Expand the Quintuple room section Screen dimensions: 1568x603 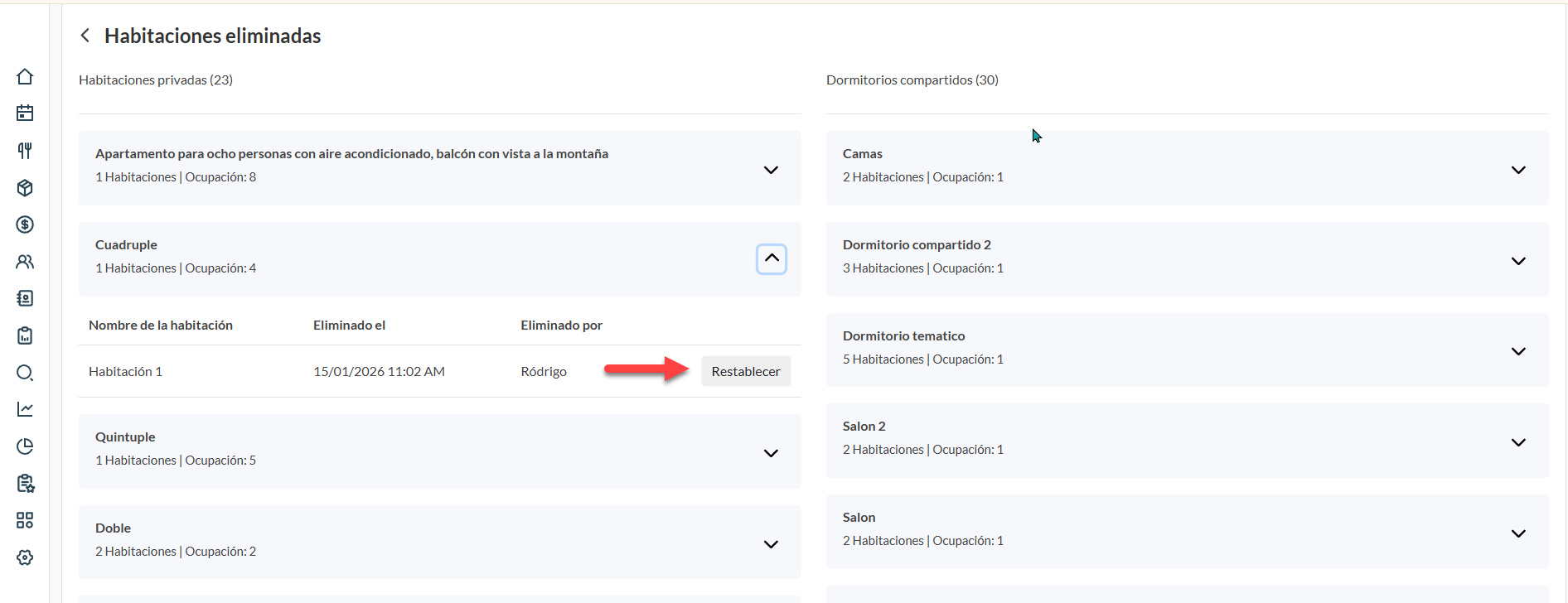click(771, 453)
